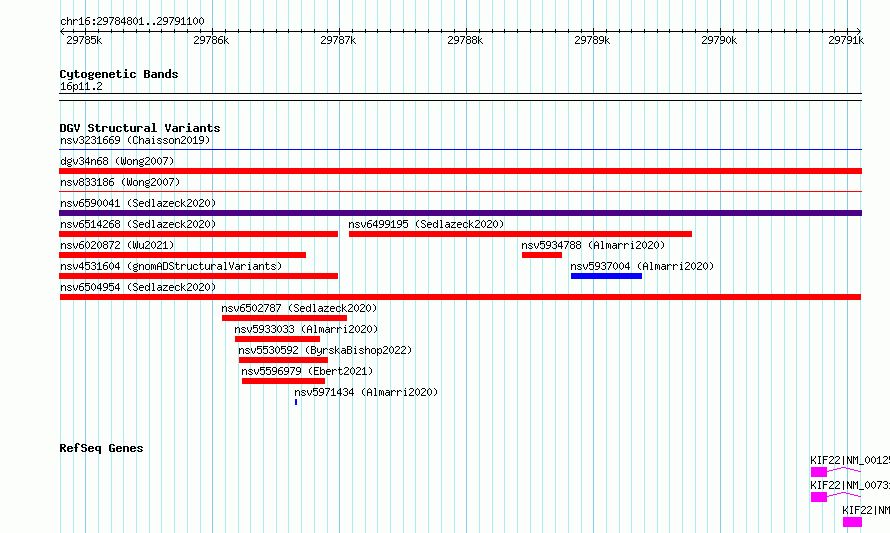Click the 29790k ruler mark
The image size is (890, 533).
(x=719, y=40)
